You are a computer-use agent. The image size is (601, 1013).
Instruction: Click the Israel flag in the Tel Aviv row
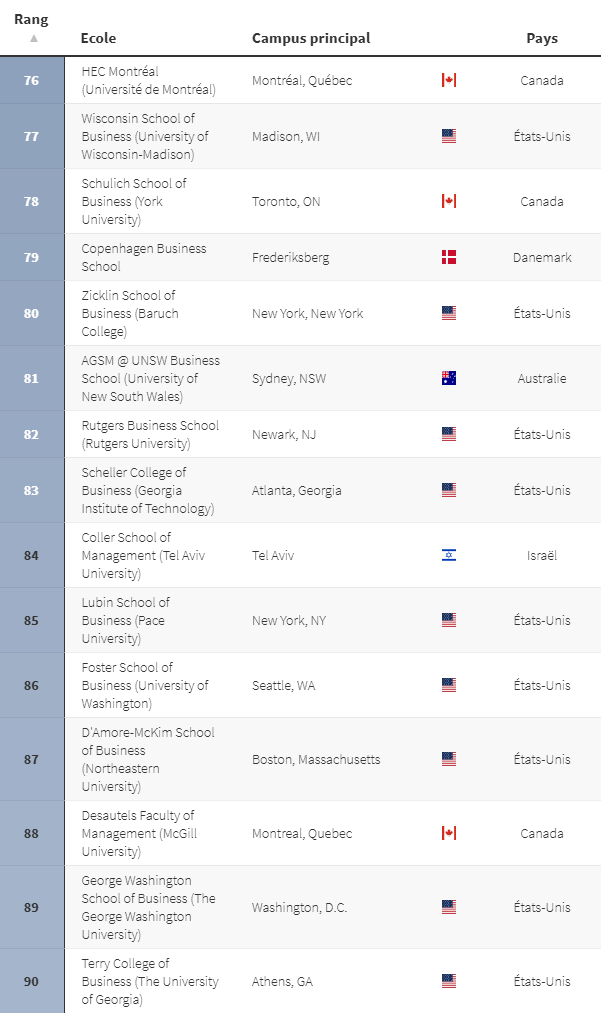[x=448, y=555]
